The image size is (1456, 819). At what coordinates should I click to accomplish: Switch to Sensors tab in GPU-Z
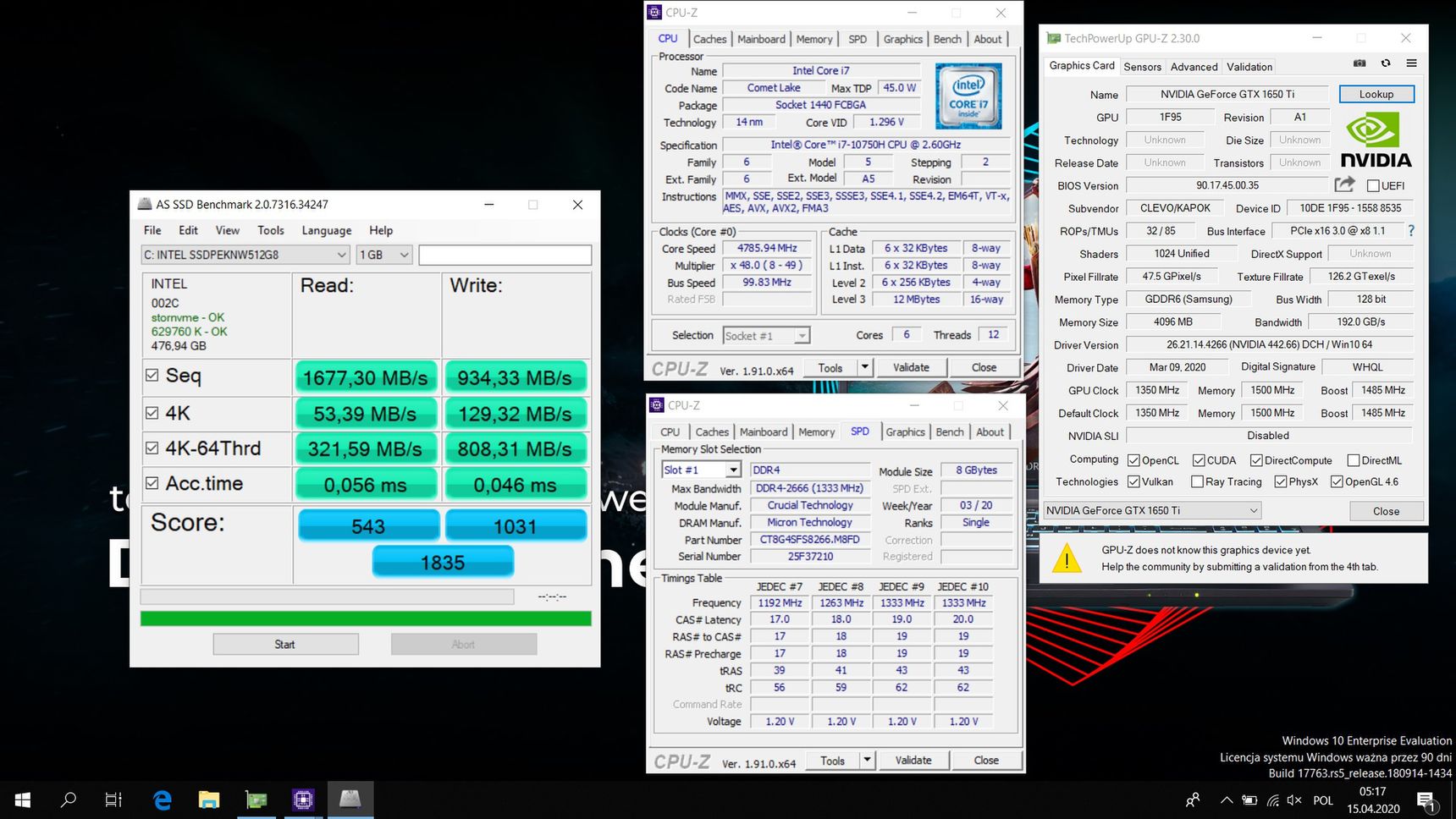tap(1142, 67)
